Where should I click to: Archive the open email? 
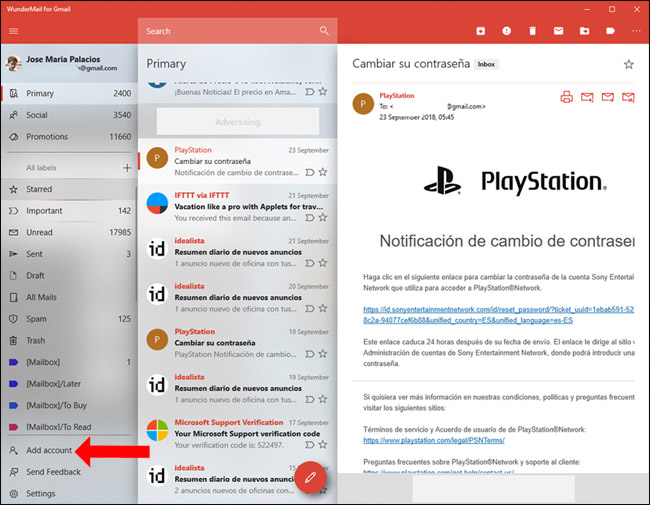click(480, 31)
